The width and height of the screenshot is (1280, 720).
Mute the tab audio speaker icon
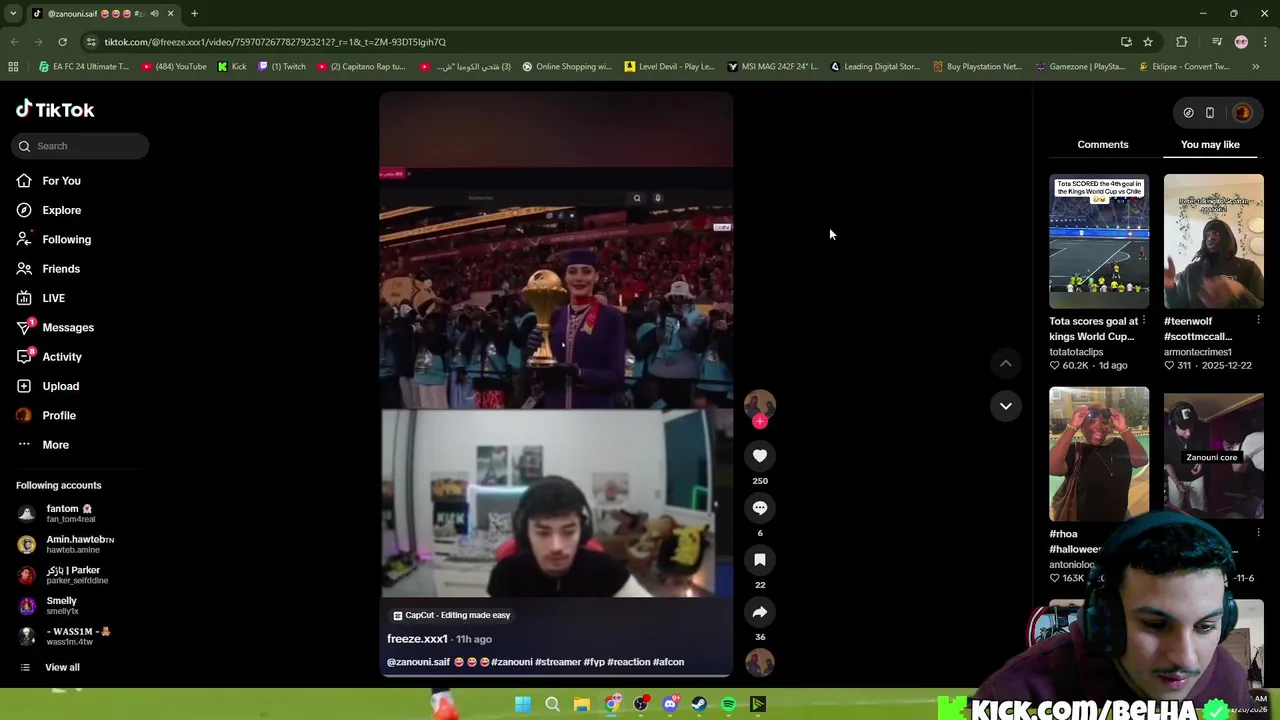point(154,14)
